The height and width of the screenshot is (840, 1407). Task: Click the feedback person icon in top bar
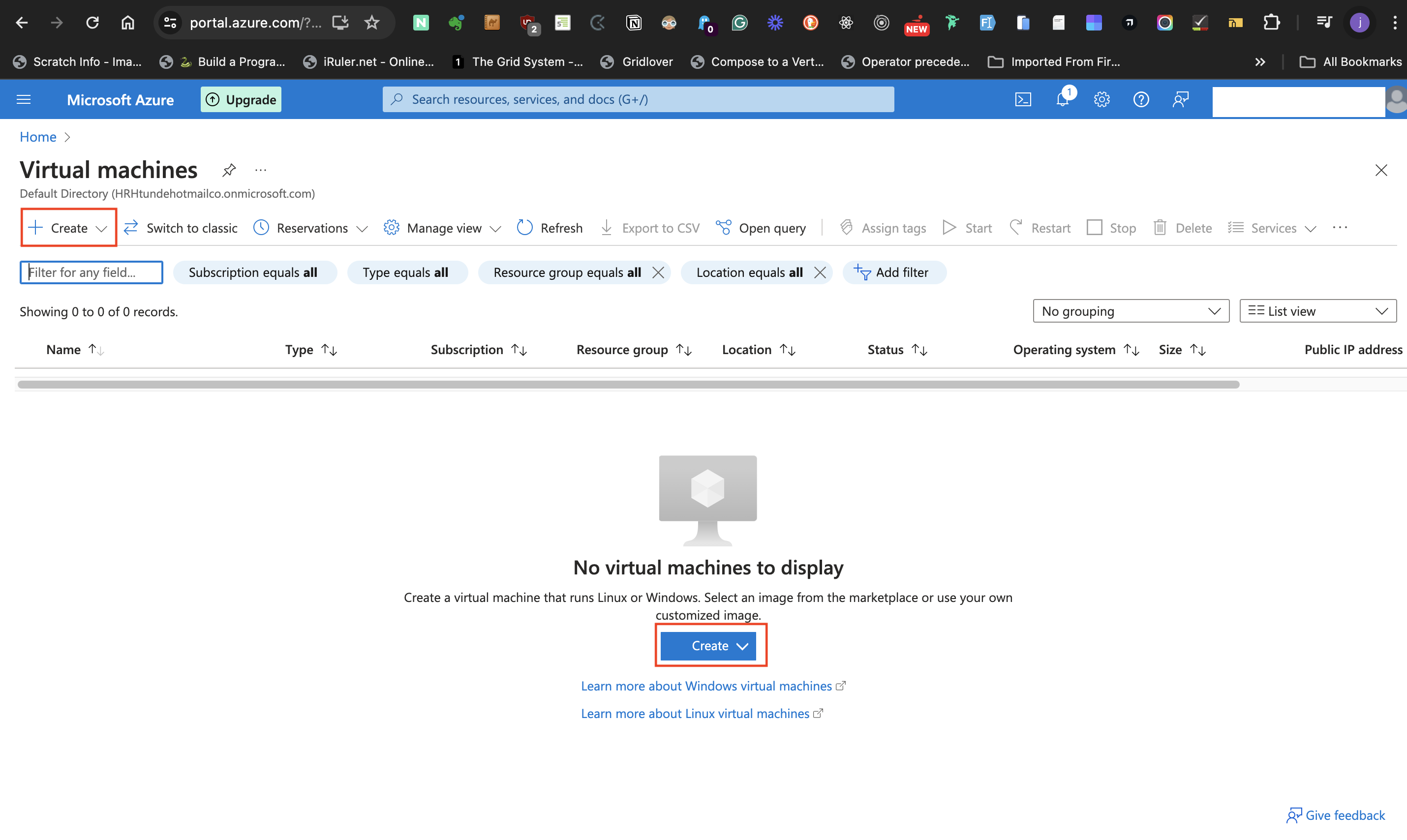pyautogui.click(x=1181, y=99)
